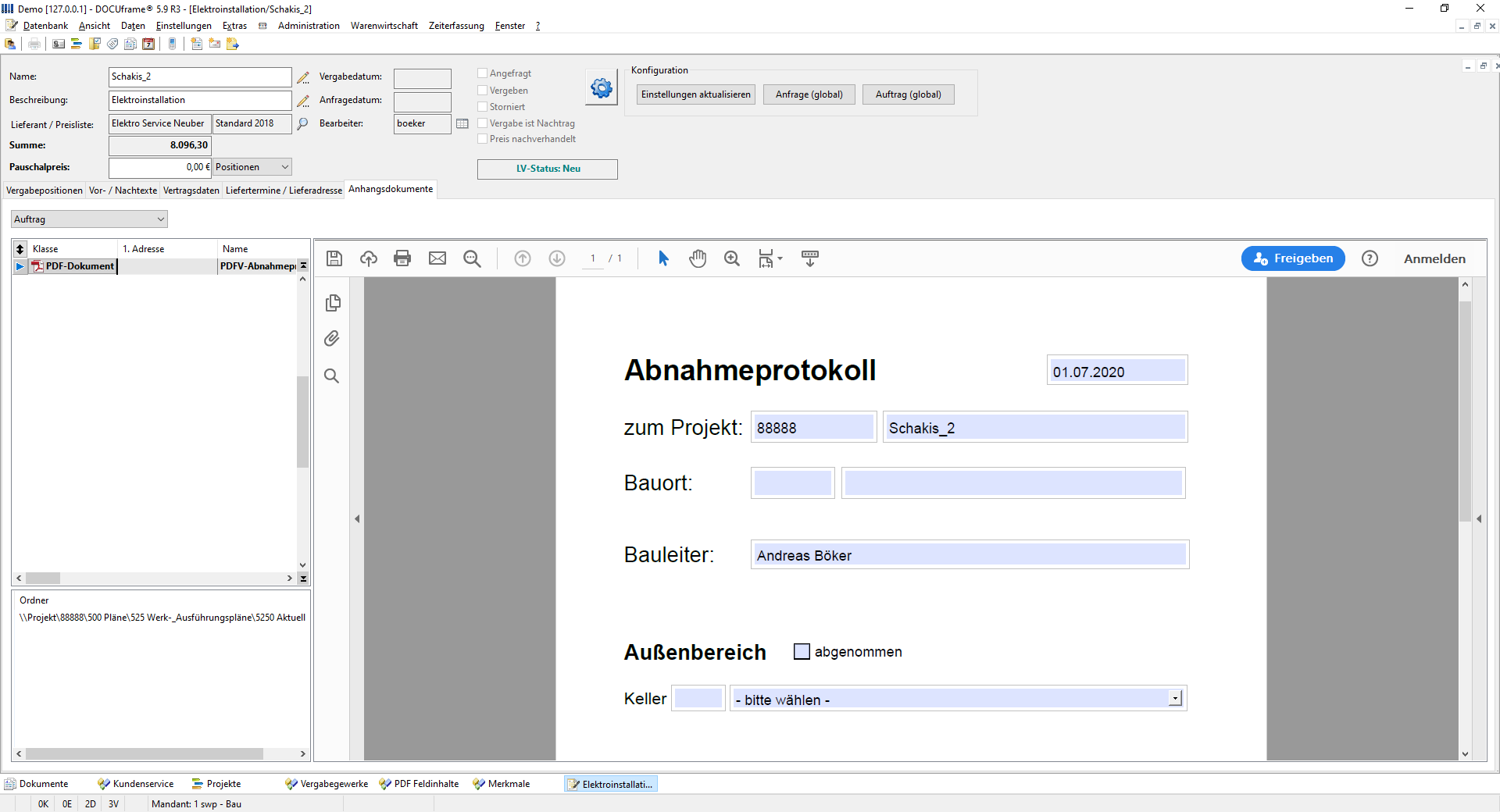Send the PDF via the envelope icon
The image size is (1500, 812).
(437, 258)
